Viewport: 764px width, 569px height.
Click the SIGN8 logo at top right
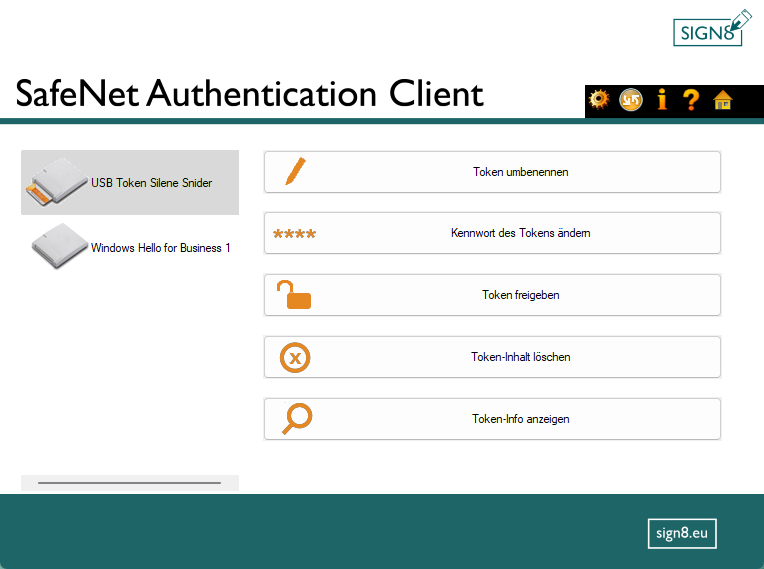point(712,28)
